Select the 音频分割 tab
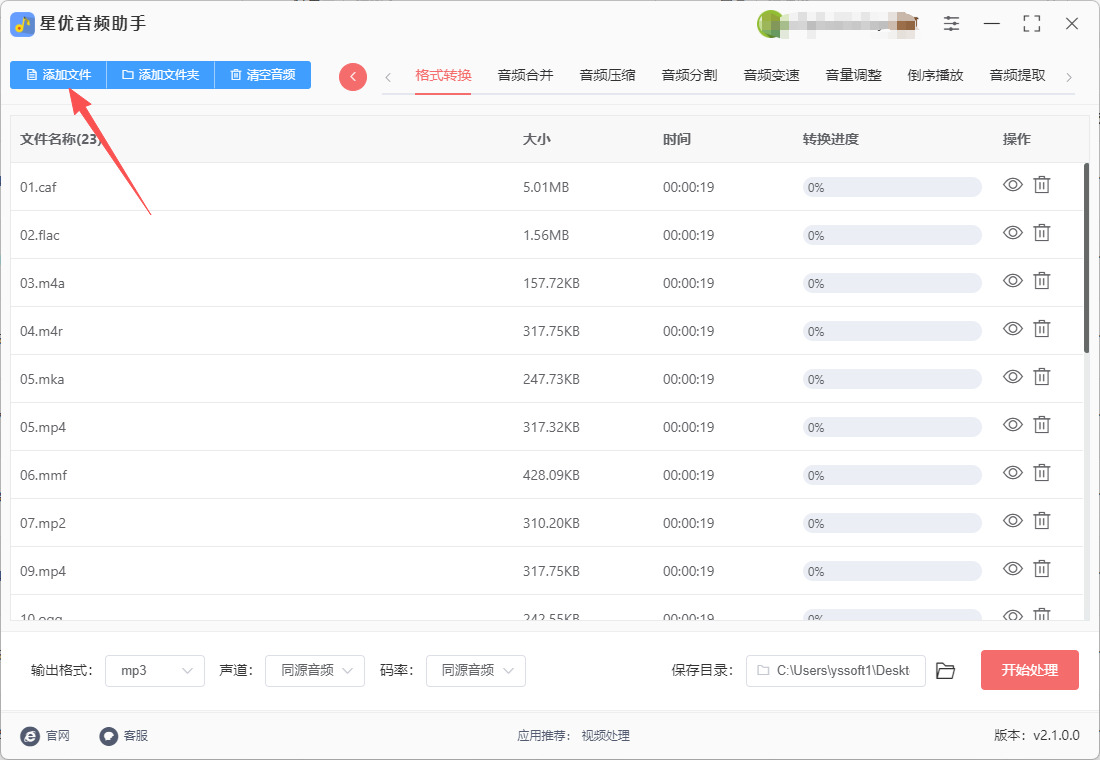Screen dimensions: 1100x760 pyautogui.click(x=689, y=75)
